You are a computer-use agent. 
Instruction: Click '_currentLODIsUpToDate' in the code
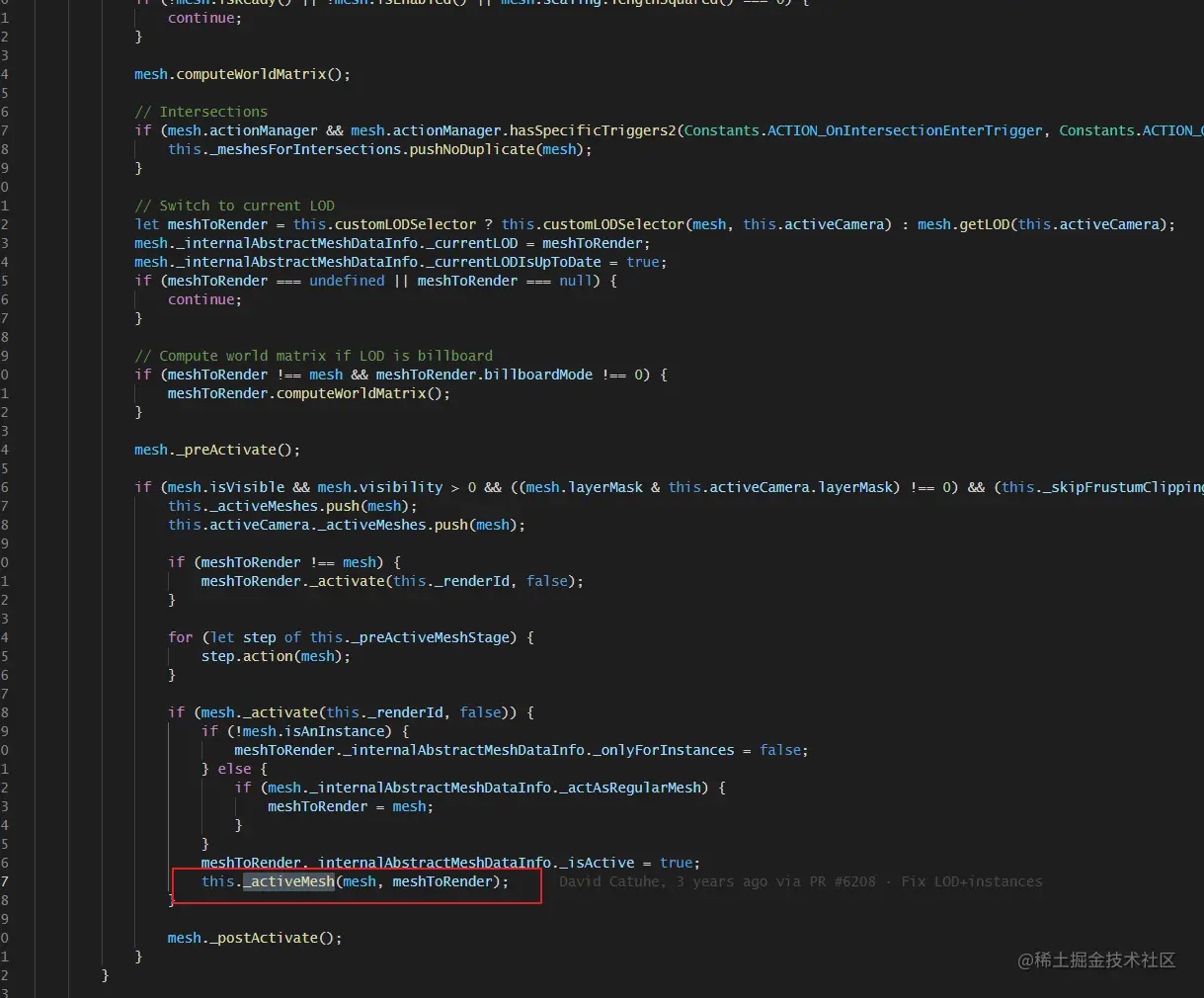click(x=514, y=262)
